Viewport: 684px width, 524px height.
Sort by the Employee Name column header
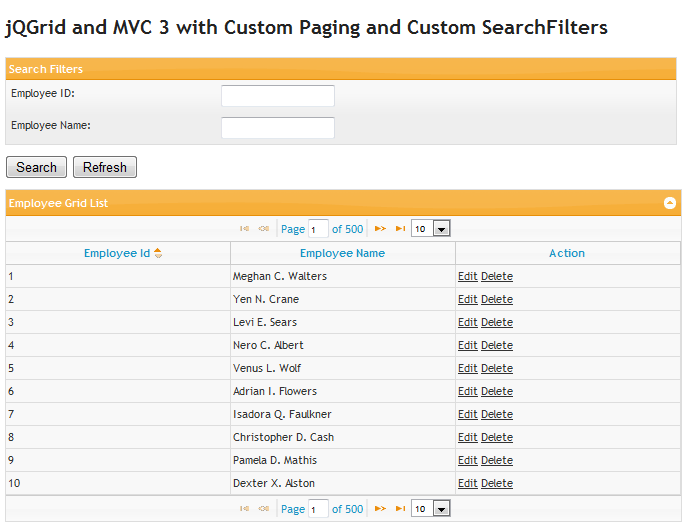point(342,253)
